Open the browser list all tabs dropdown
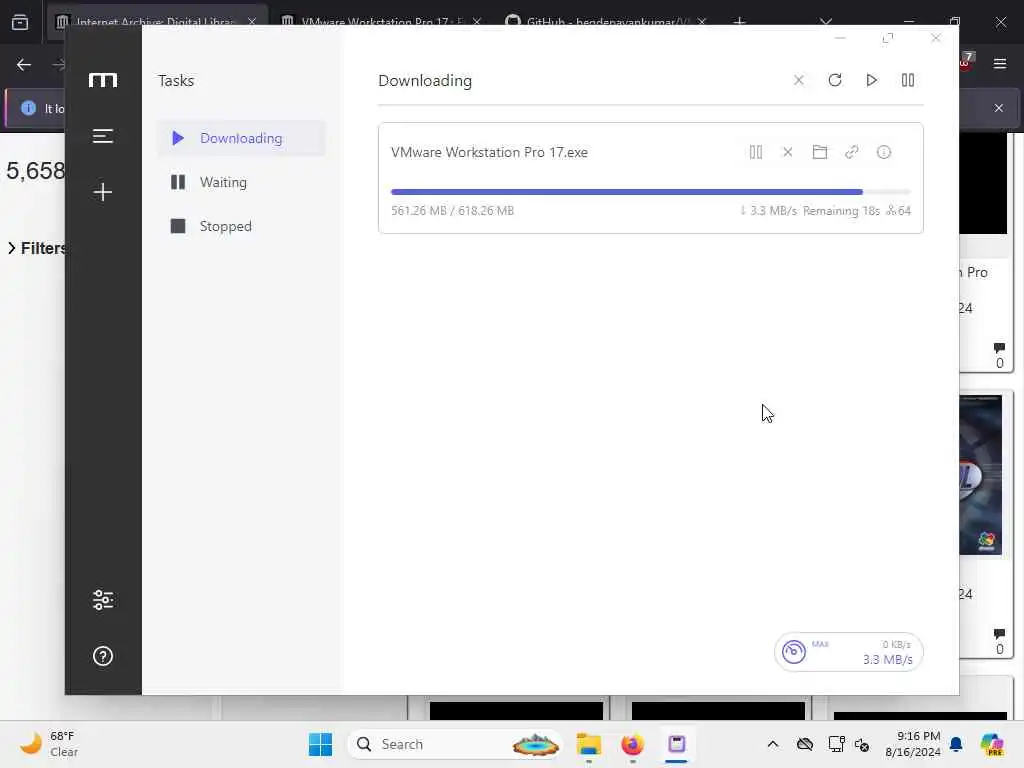 click(826, 22)
